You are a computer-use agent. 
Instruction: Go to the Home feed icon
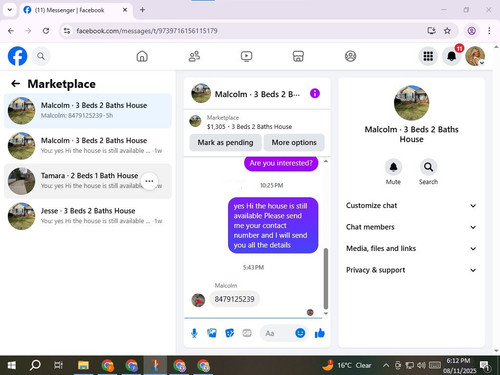click(x=142, y=56)
